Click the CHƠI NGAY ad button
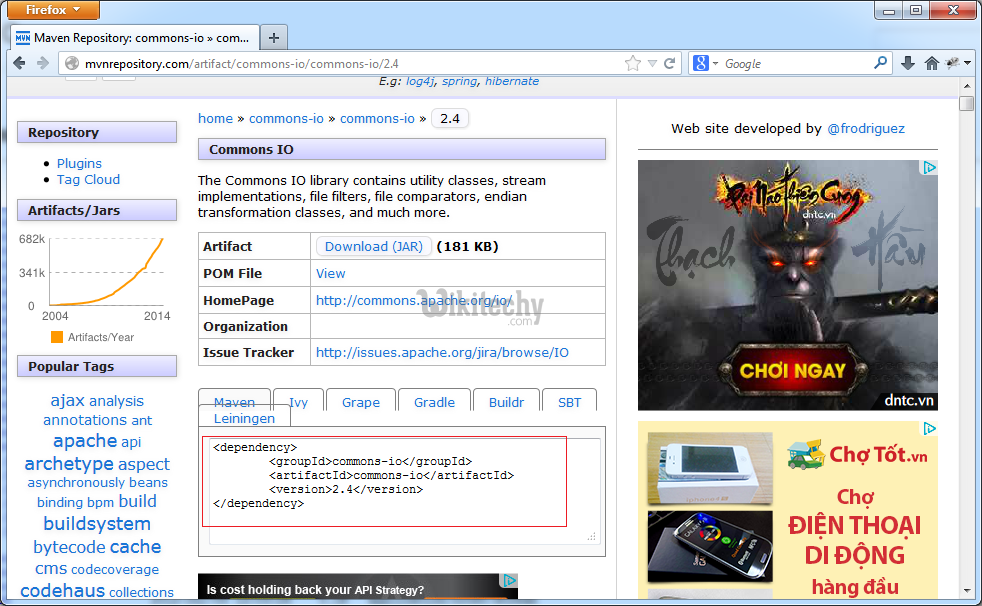This screenshot has width=982, height=606. coord(792,371)
